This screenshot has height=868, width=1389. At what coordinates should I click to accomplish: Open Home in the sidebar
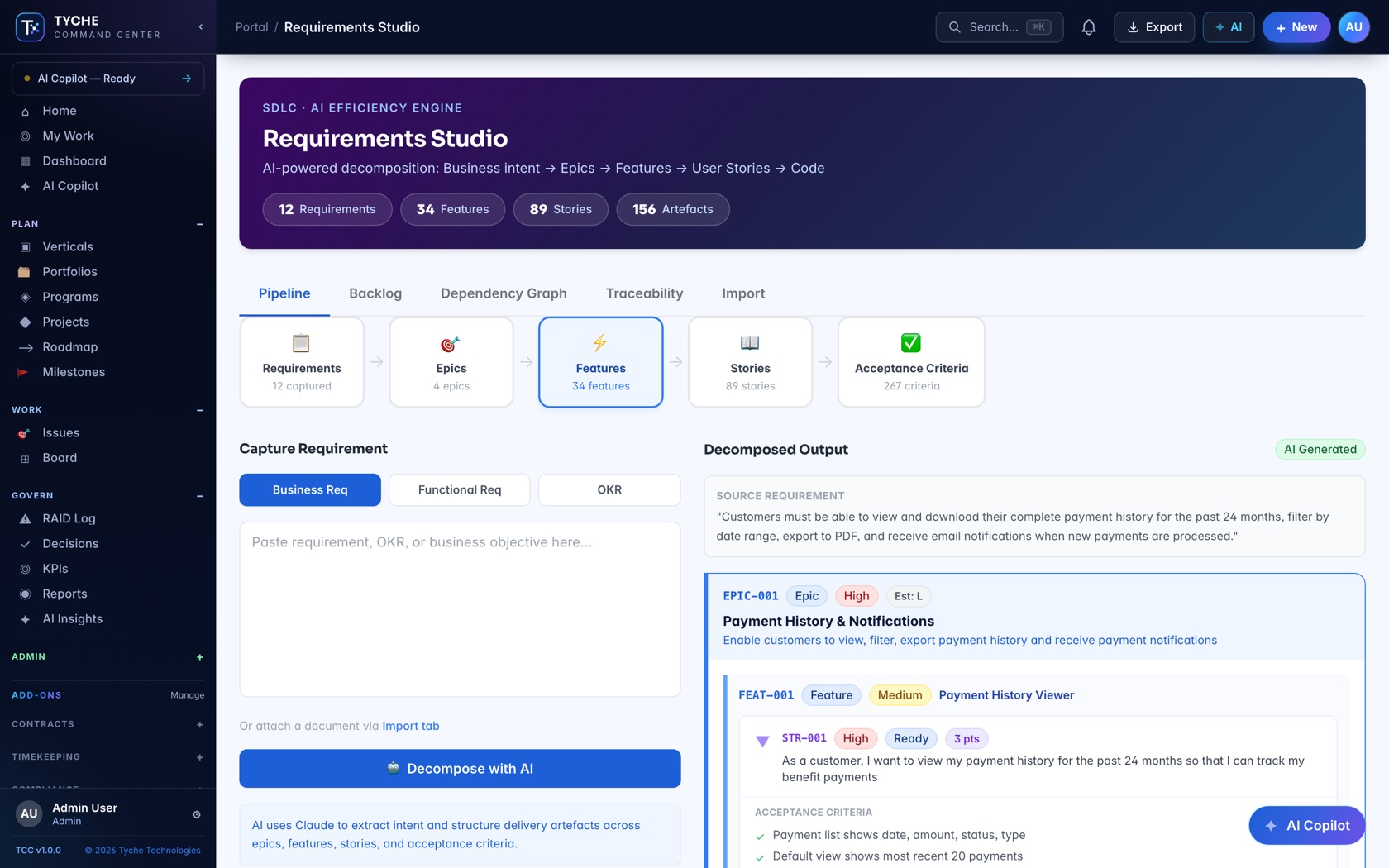(x=107, y=111)
